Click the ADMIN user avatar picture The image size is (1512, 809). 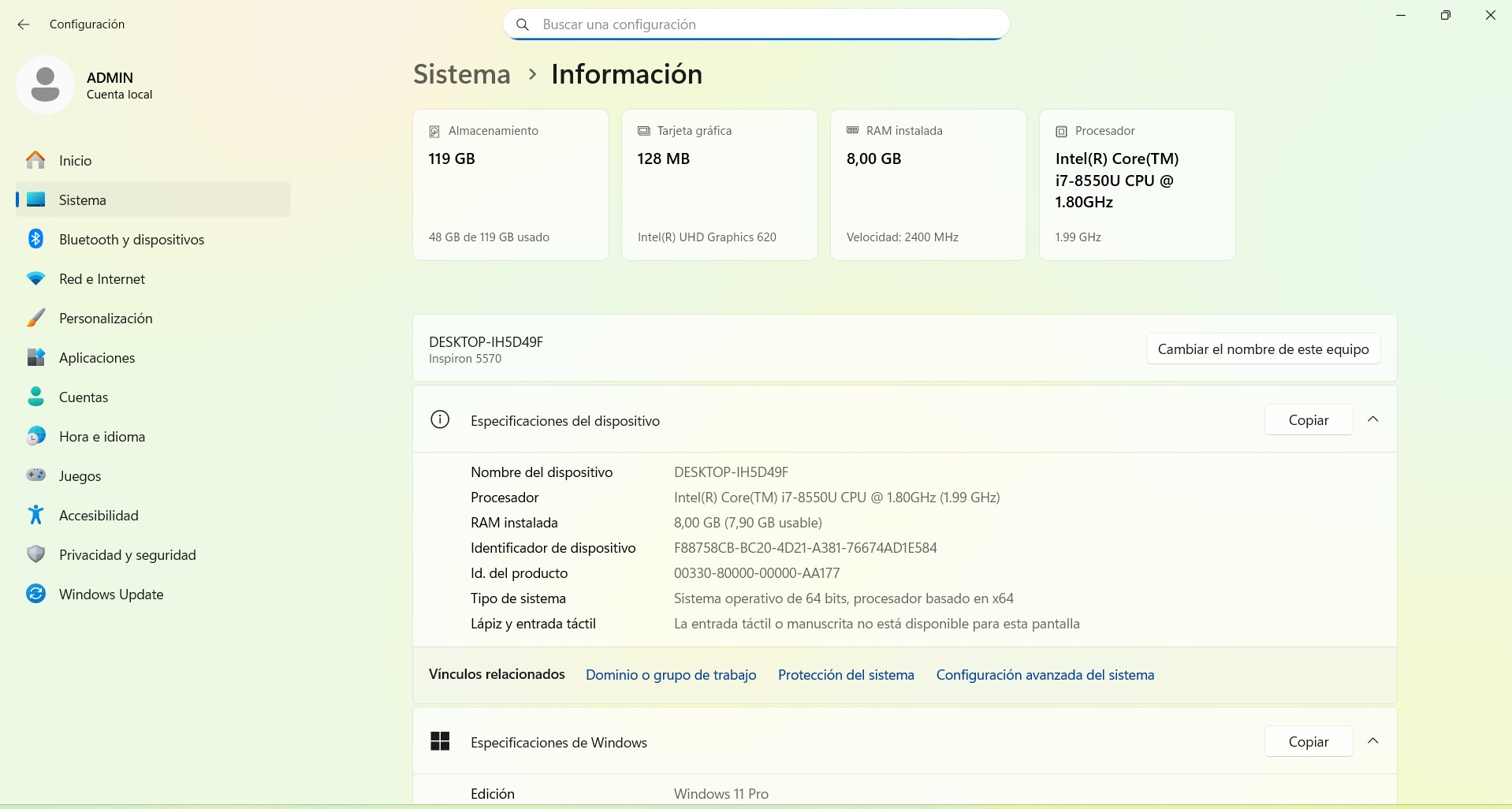(x=45, y=84)
